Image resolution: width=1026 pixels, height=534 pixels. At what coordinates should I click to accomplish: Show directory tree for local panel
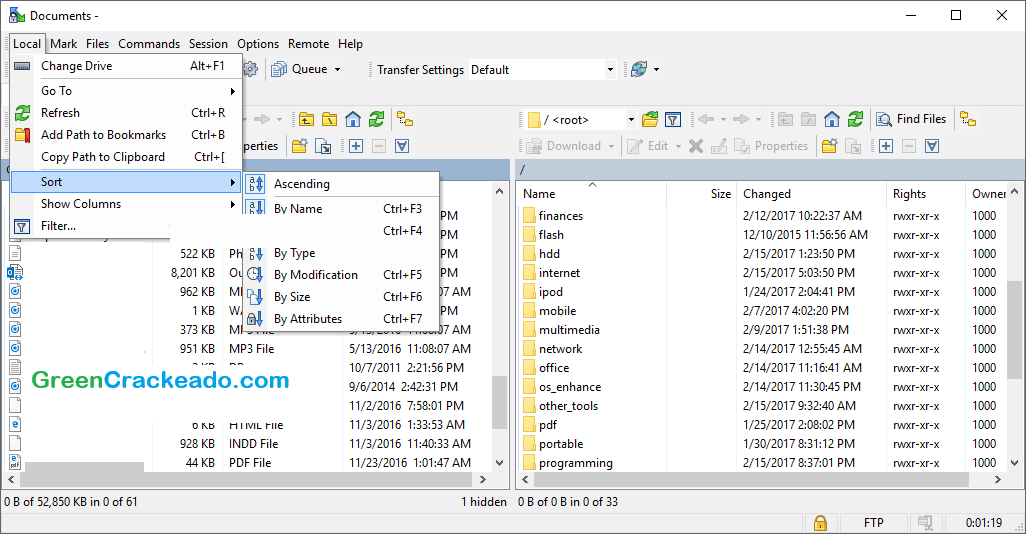coord(405,119)
